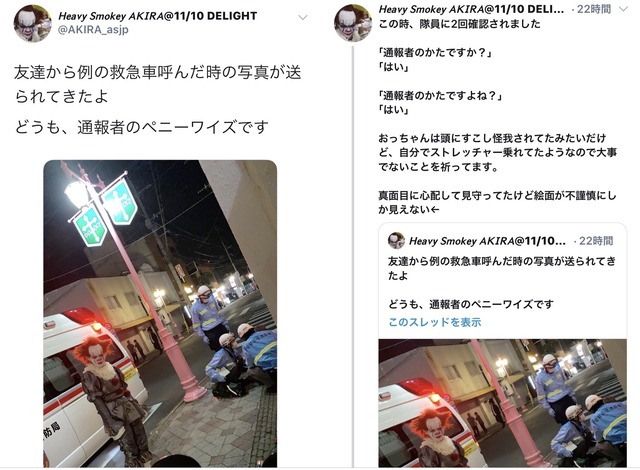Open the quoted tweet's 22時間 timestamp

pyautogui.click(x=596, y=241)
